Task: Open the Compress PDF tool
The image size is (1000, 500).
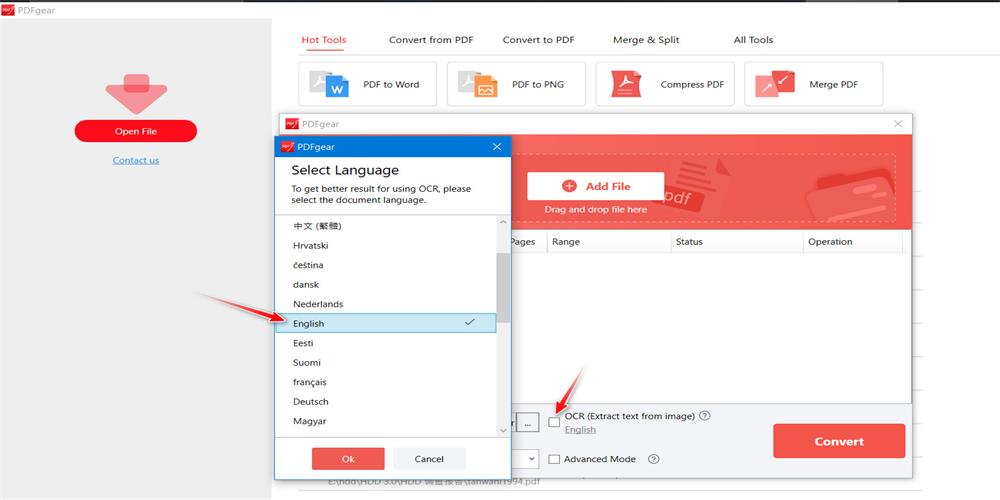Action: (665, 84)
